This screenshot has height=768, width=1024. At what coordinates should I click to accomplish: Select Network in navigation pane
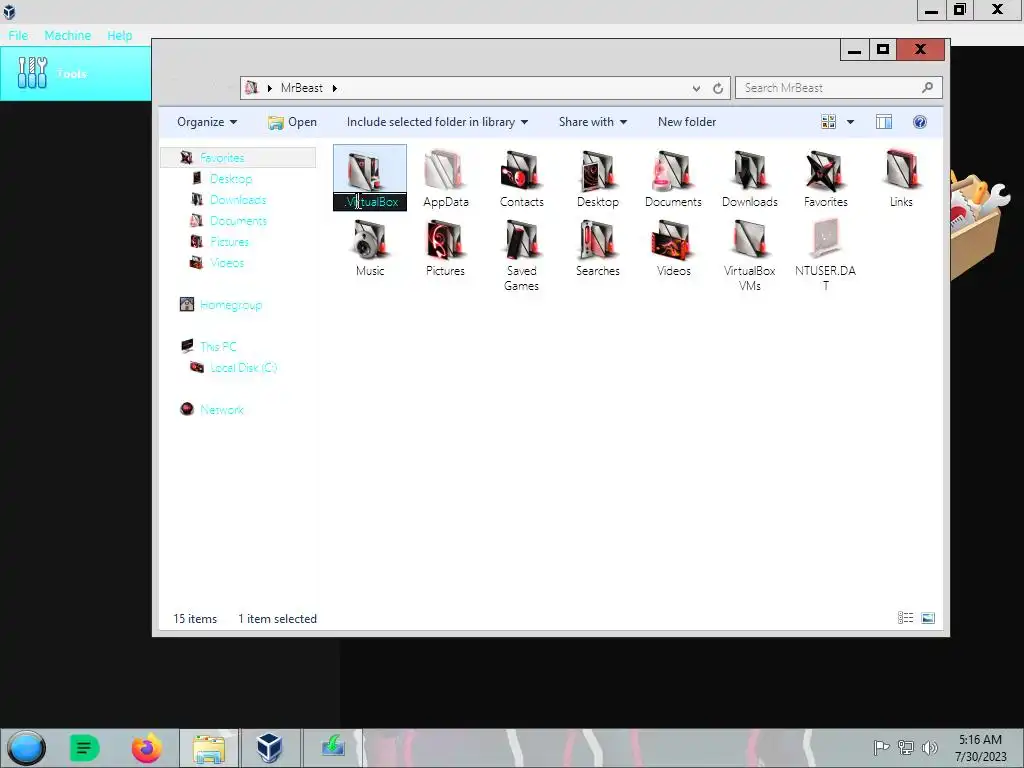(x=221, y=409)
